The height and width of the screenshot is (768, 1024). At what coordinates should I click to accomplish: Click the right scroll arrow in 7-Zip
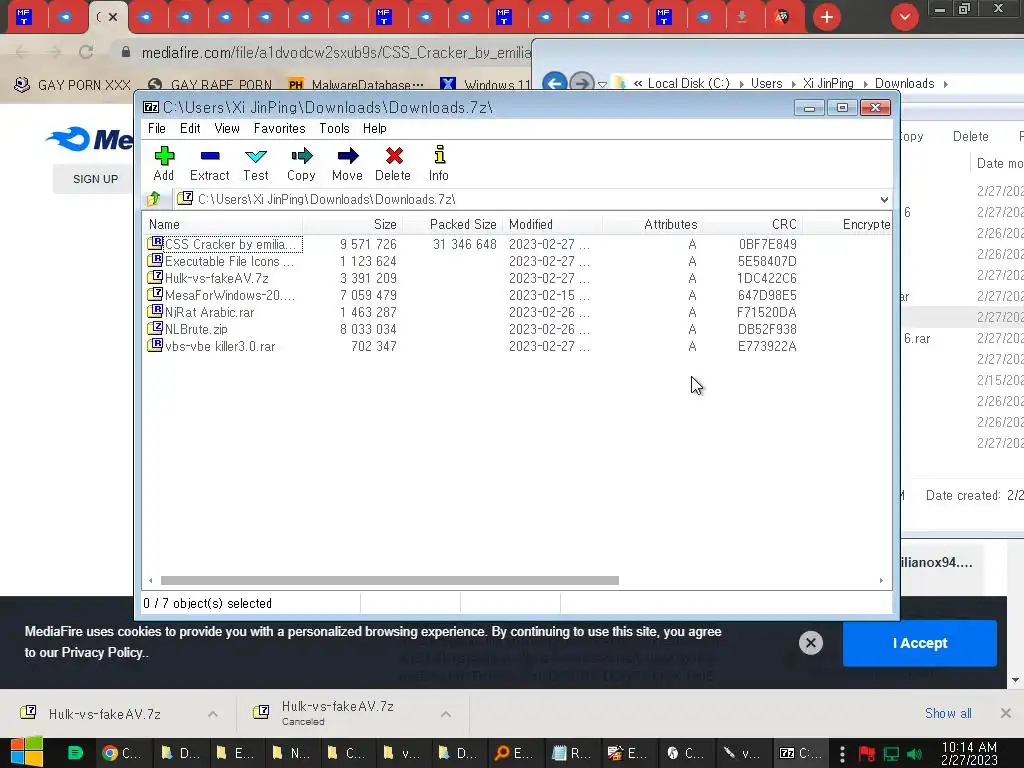click(881, 581)
